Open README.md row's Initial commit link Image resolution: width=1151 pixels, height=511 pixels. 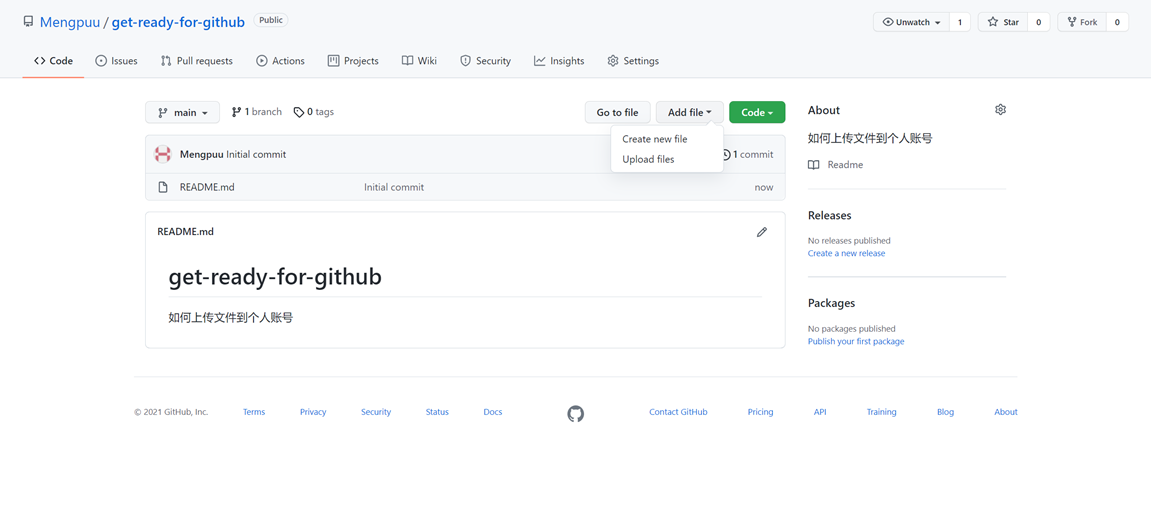coord(394,187)
